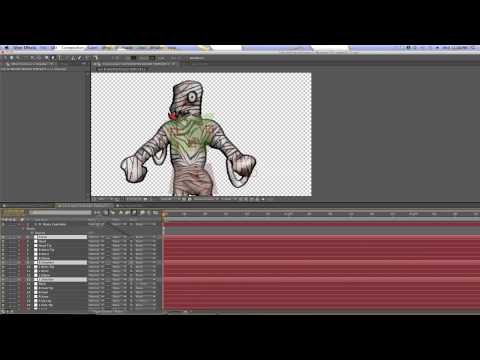Click the yellow current timecode display

coord(12,212)
